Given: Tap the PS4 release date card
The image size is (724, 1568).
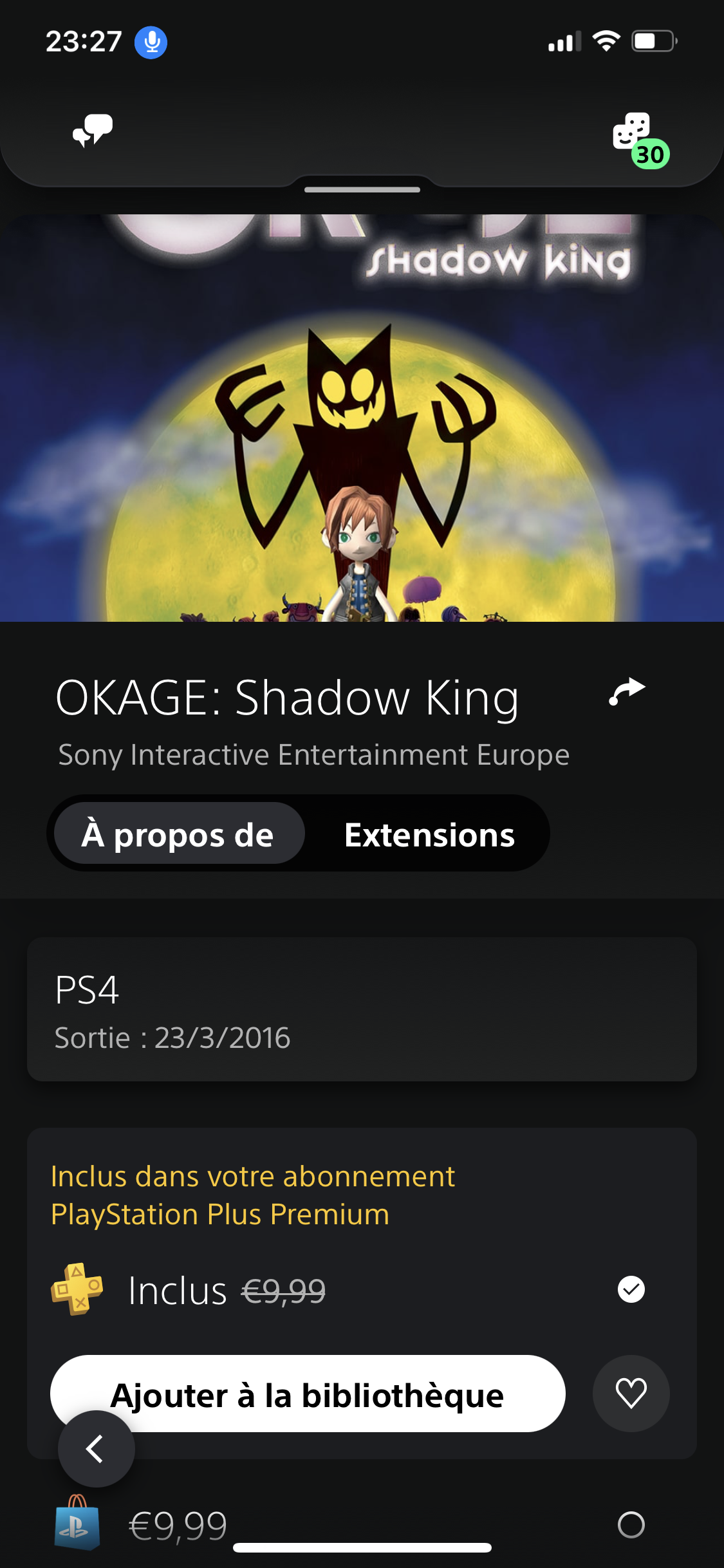Looking at the screenshot, I should (362, 1009).
